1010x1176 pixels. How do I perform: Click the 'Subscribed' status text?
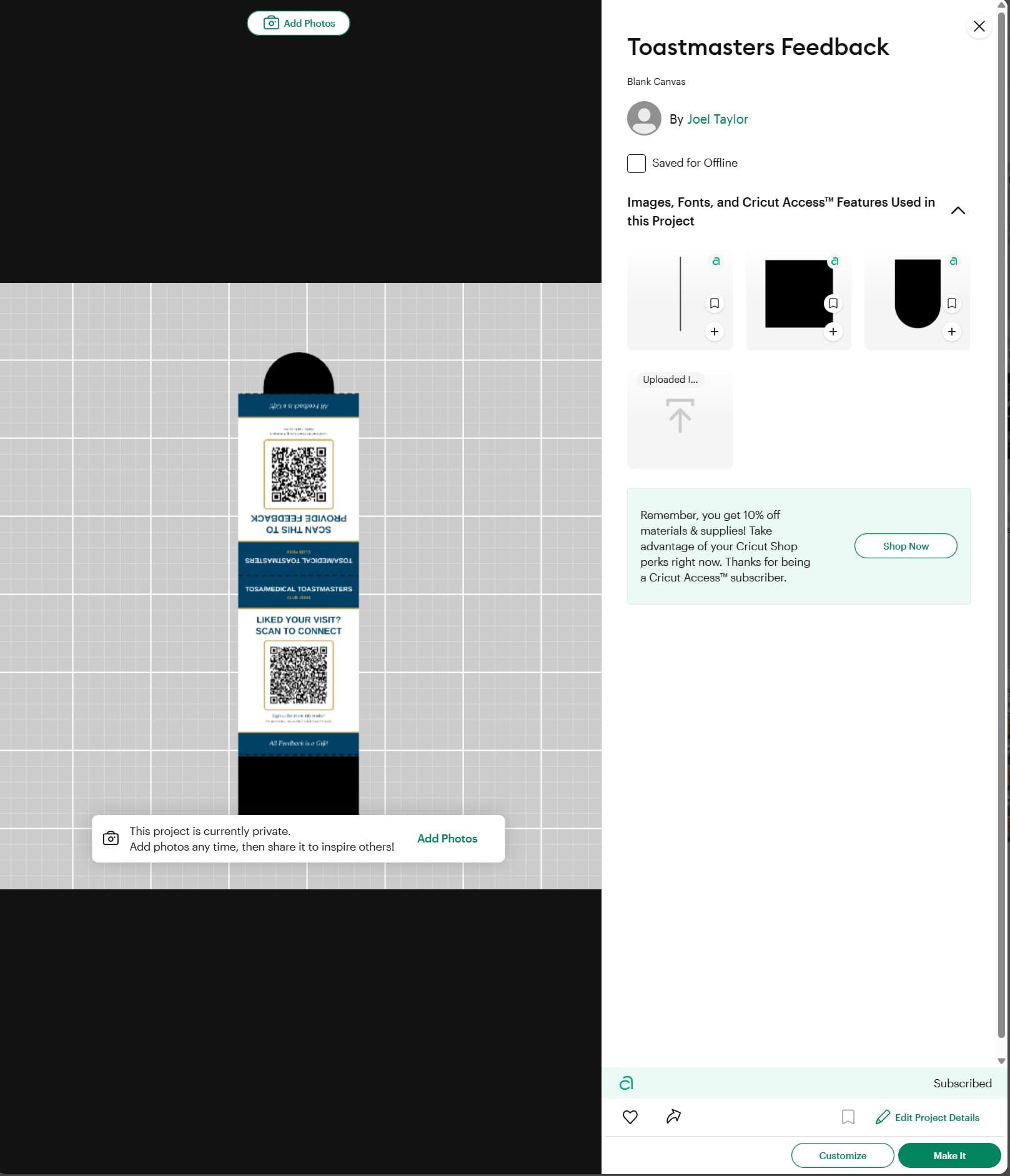click(962, 1084)
